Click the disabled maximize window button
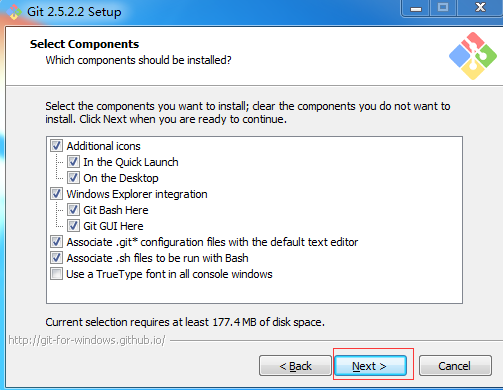The height and width of the screenshot is (390, 503). click(x=443, y=8)
